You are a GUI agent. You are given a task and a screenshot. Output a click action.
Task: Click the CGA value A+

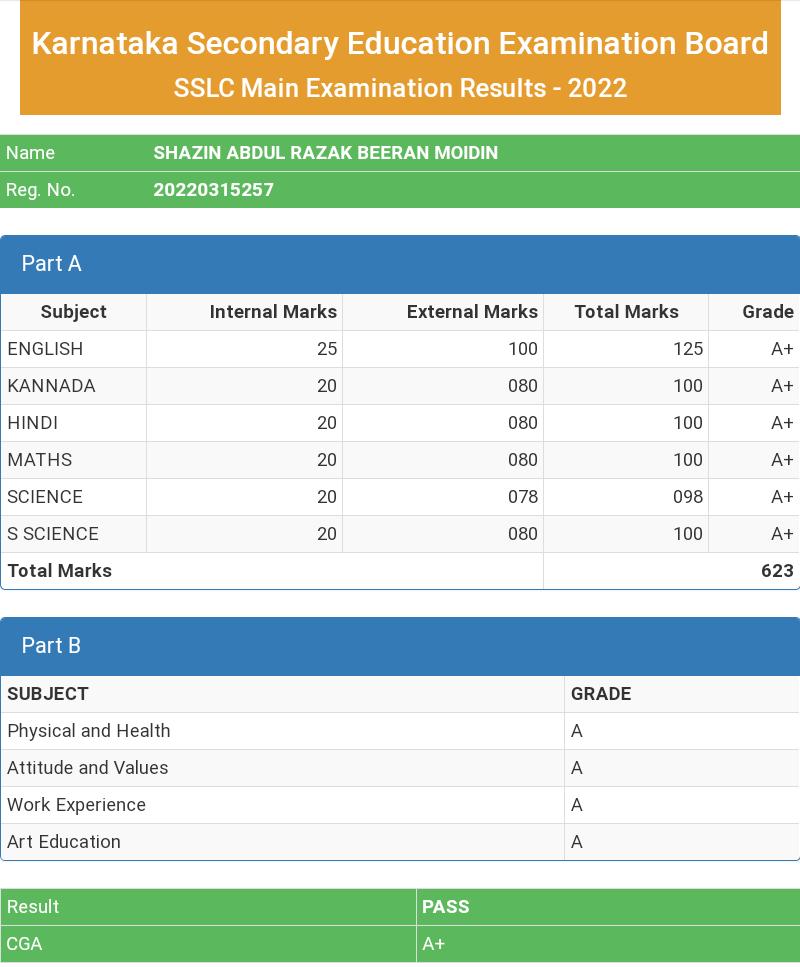[x=433, y=944]
